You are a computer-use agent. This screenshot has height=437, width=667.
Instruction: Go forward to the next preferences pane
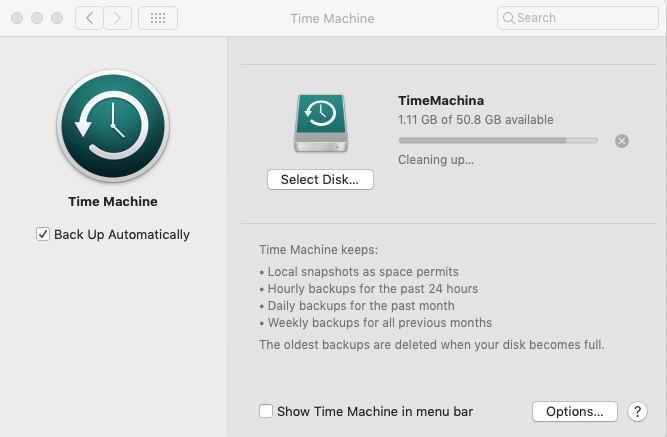tap(117, 18)
